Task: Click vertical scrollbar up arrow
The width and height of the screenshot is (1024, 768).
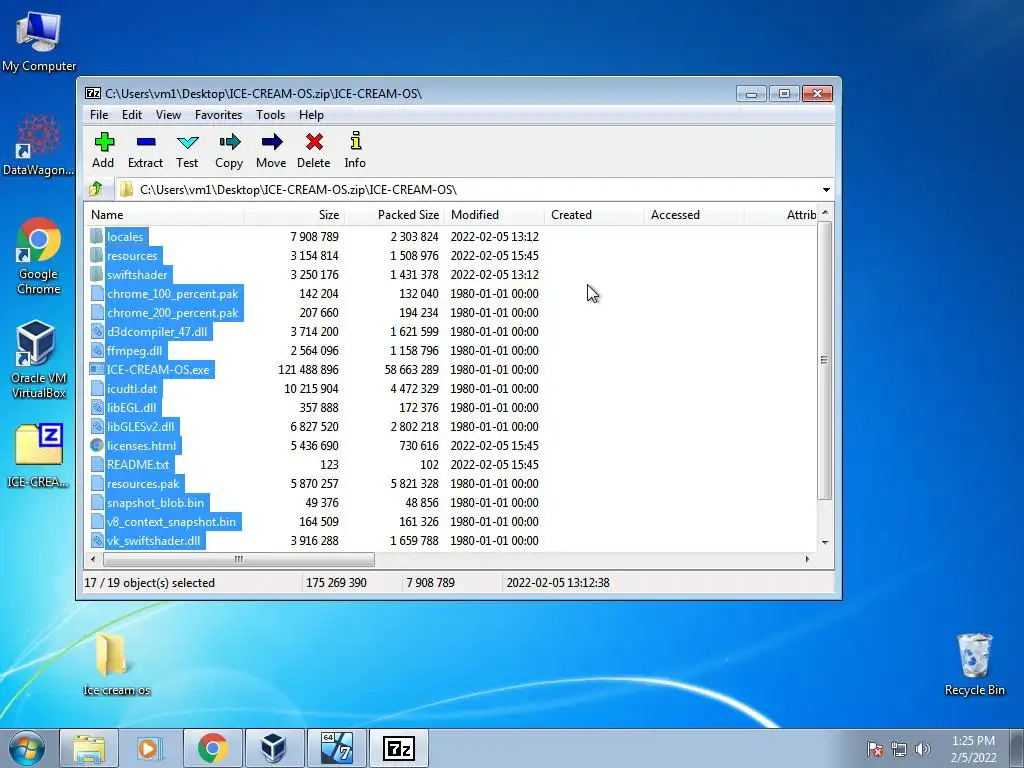Action: point(825,213)
